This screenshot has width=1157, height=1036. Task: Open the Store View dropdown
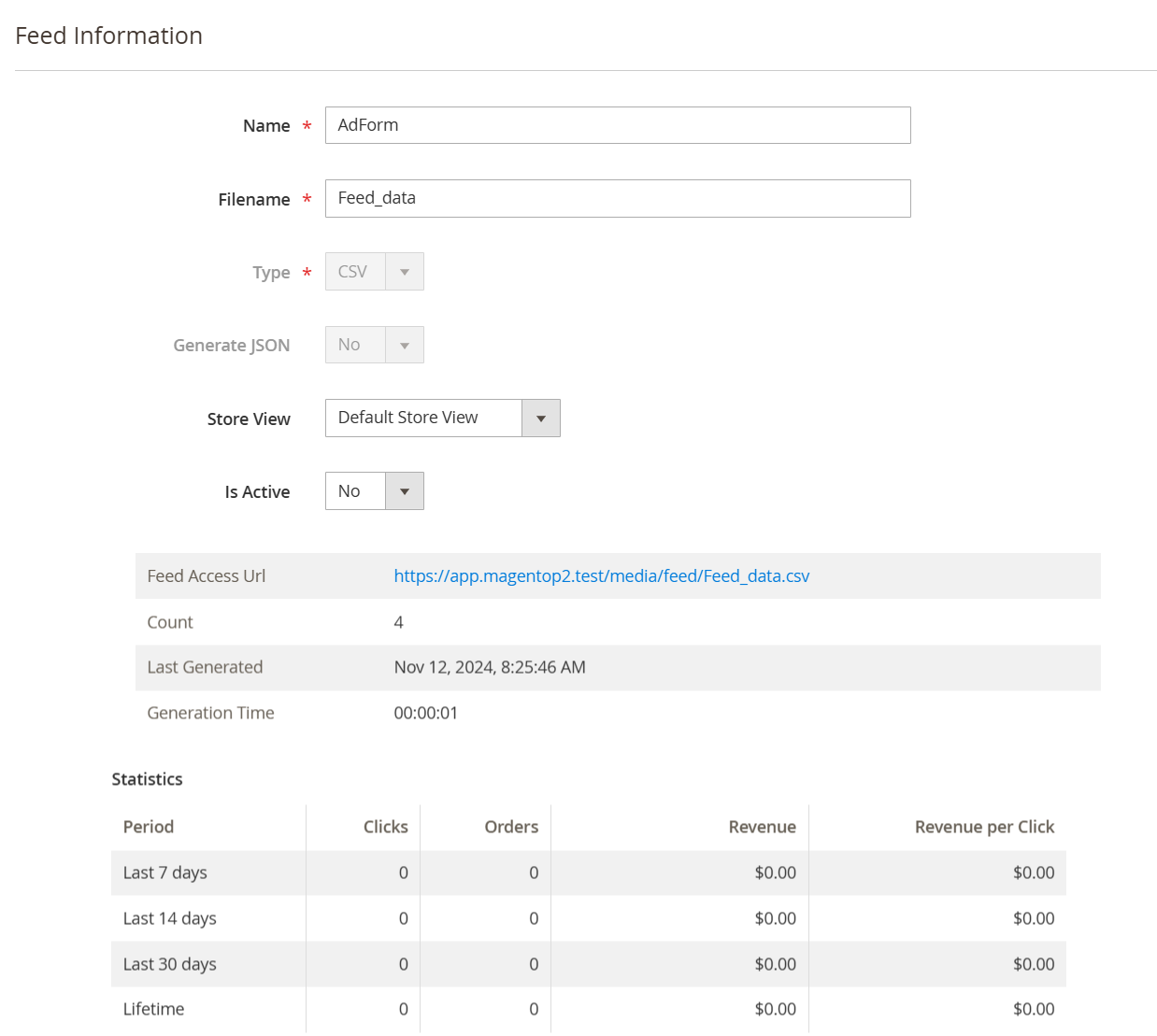pos(442,418)
